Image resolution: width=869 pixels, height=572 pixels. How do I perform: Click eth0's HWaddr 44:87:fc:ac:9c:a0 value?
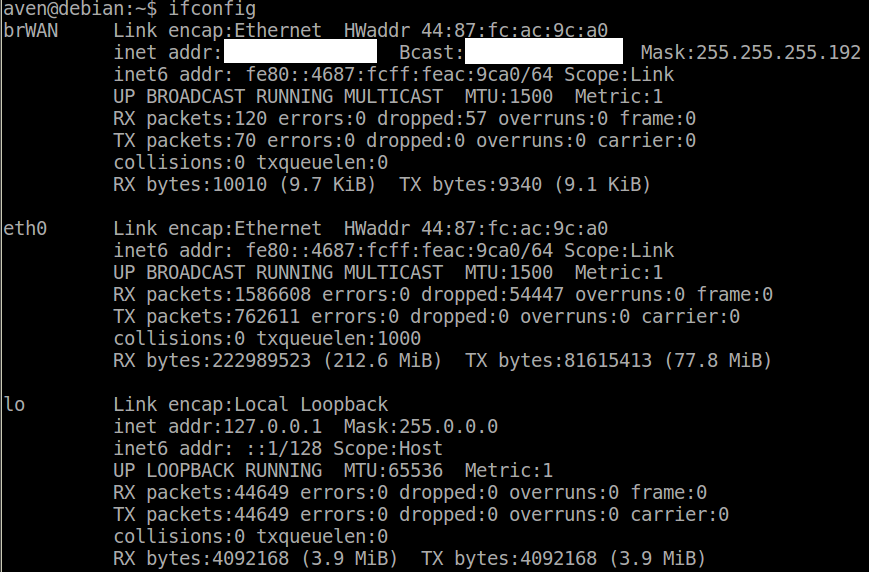[x=476, y=228]
